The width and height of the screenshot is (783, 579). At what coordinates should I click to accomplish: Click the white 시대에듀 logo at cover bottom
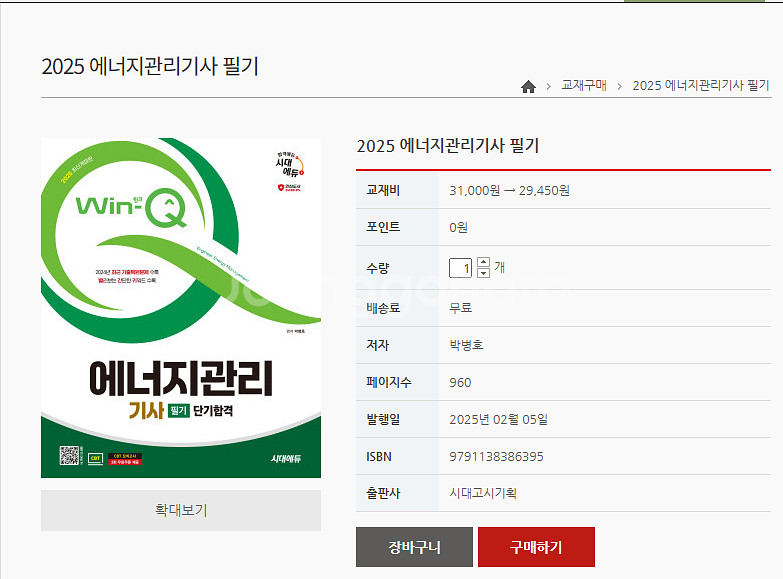(287, 459)
